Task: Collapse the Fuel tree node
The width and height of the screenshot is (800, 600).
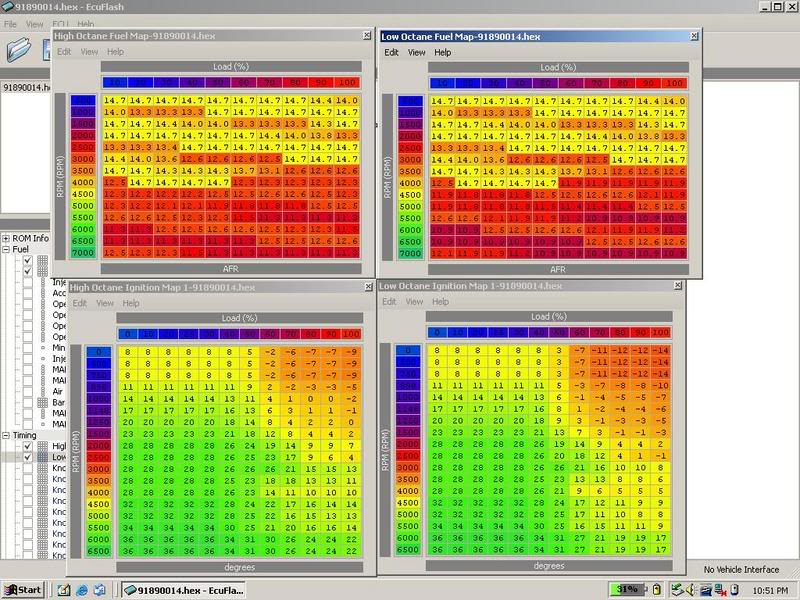Action: coord(6,249)
